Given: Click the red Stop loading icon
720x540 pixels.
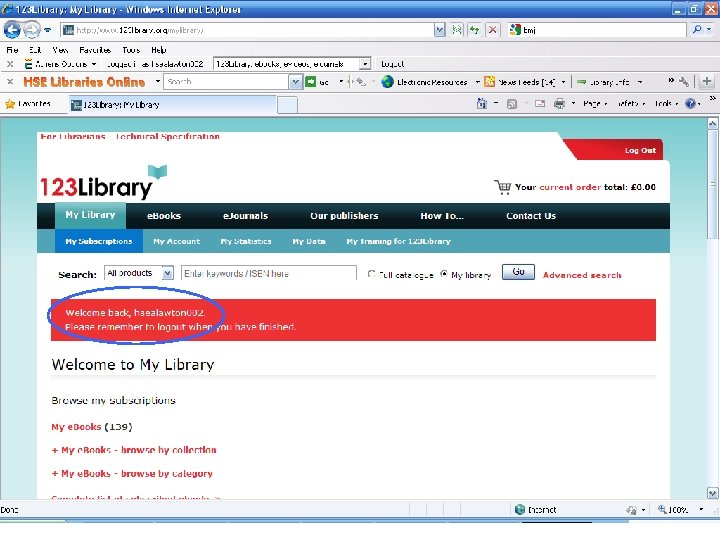Looking at the screenshot, I should pyautogui.click(x=492, y=30).
